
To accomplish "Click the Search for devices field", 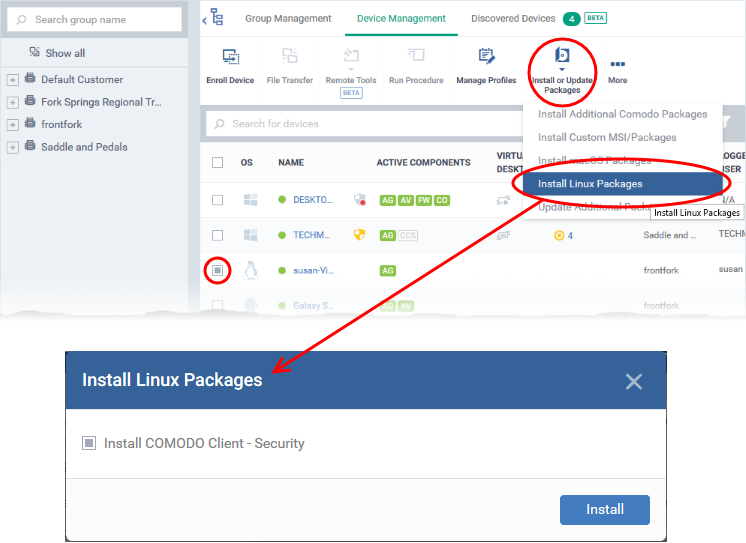I will 364,124.
